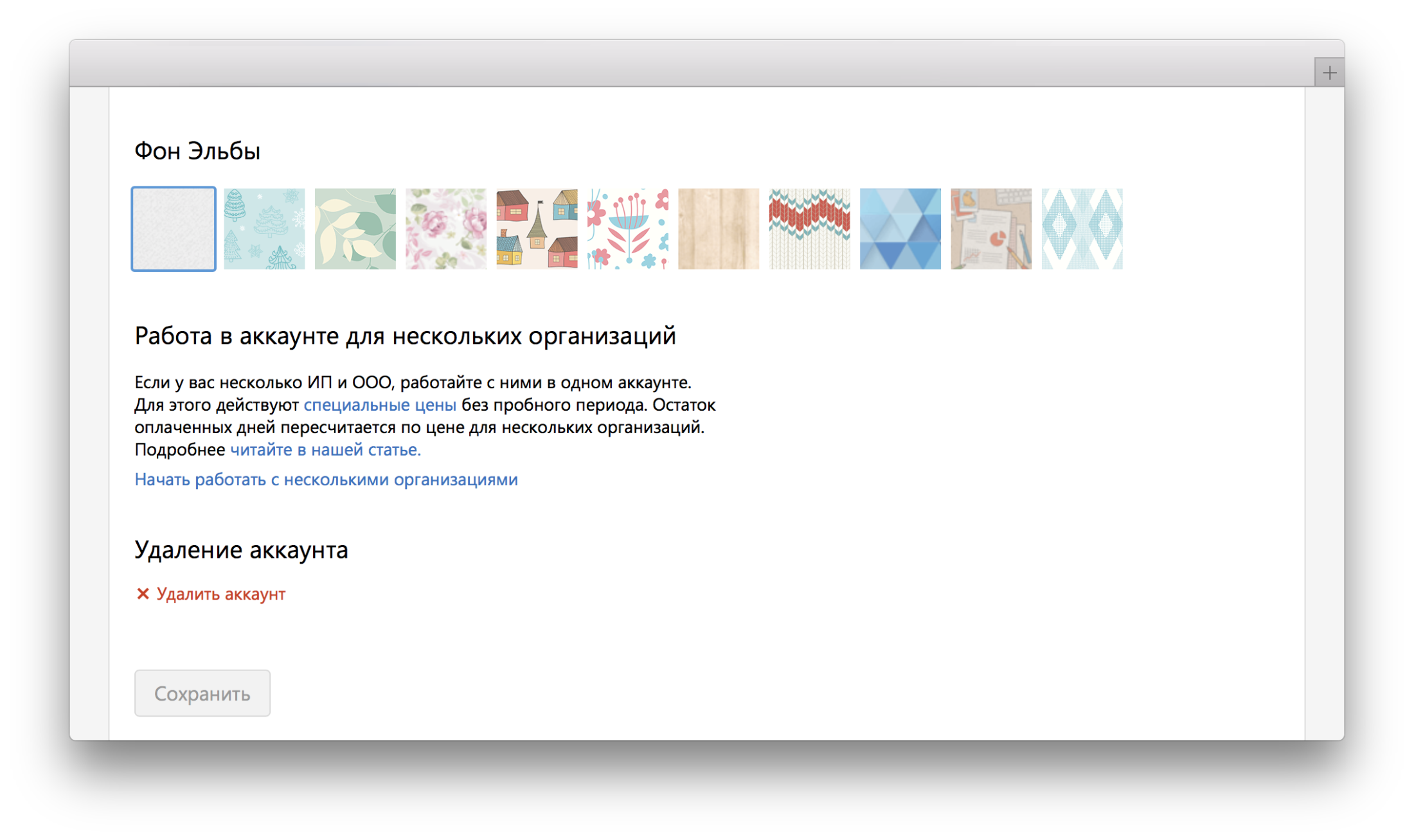Click the «Удалить аккаунт» link

(221, 594)
